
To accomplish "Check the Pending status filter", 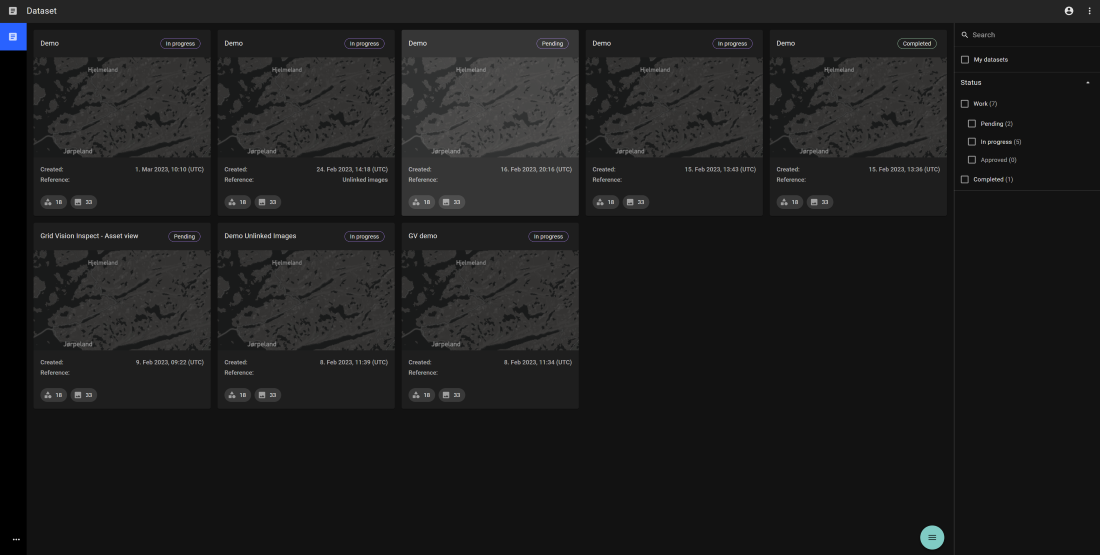I will coord(972,124).
